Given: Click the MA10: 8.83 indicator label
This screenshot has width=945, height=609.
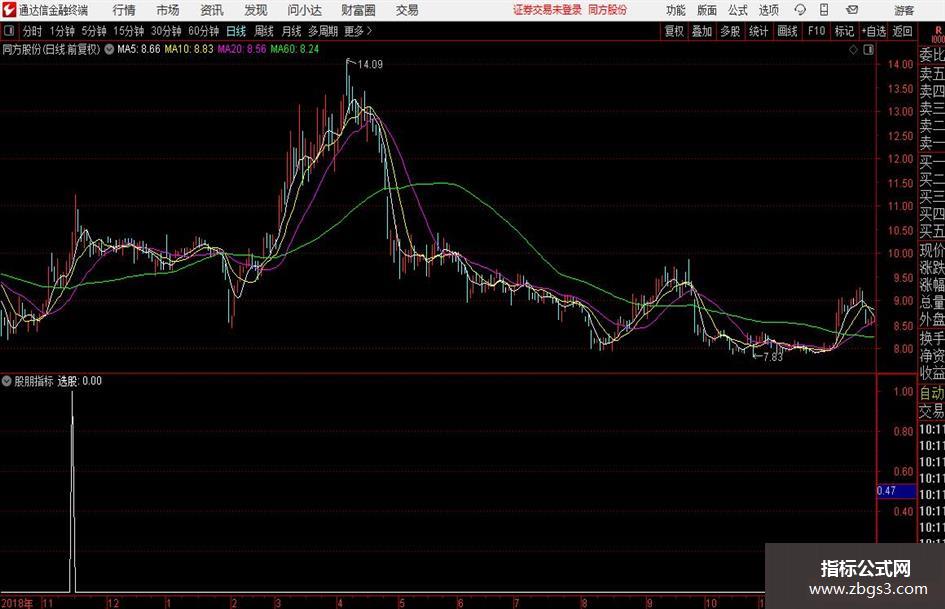Looking at the screenshot, I should tap(189, 49).
